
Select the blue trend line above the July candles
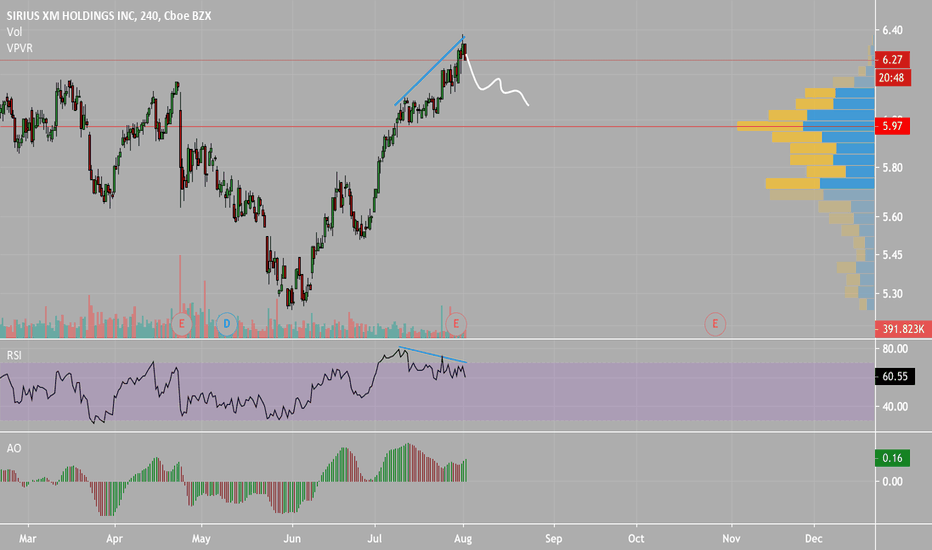pos(429,71)
